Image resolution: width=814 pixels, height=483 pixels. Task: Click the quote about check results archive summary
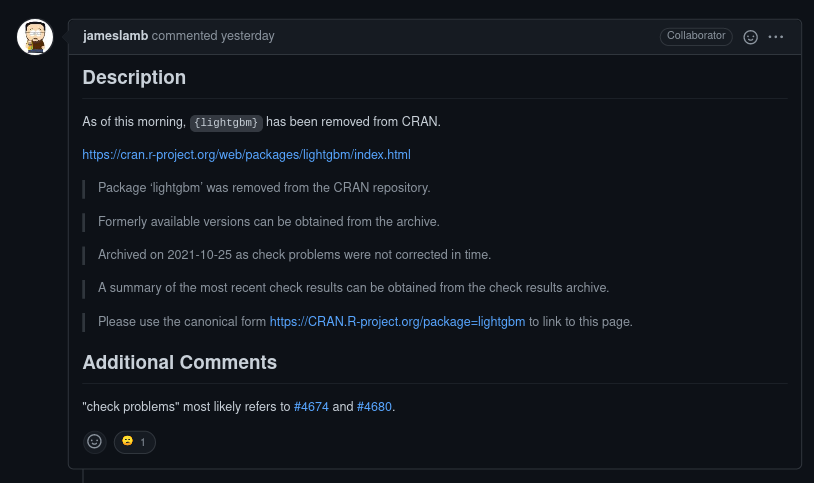353,288
